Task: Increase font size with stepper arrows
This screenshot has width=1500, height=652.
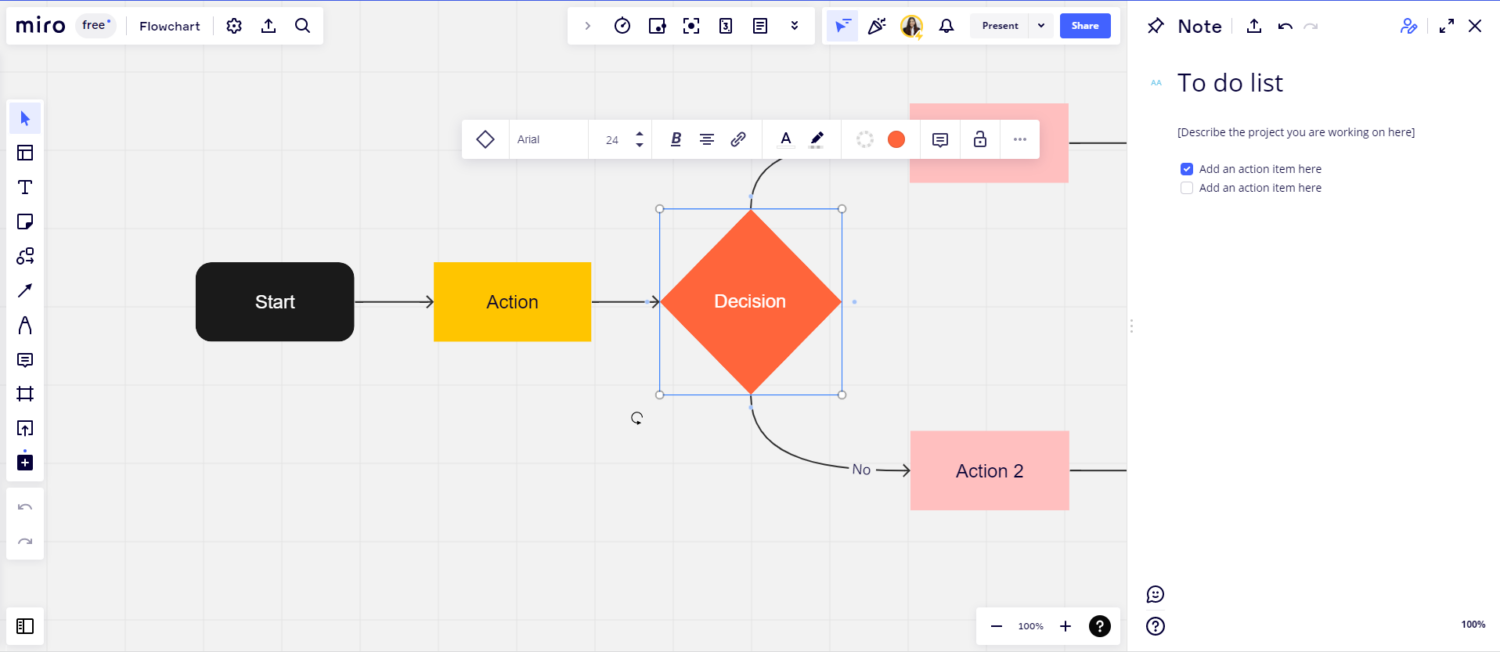Action: pos(639,133)
